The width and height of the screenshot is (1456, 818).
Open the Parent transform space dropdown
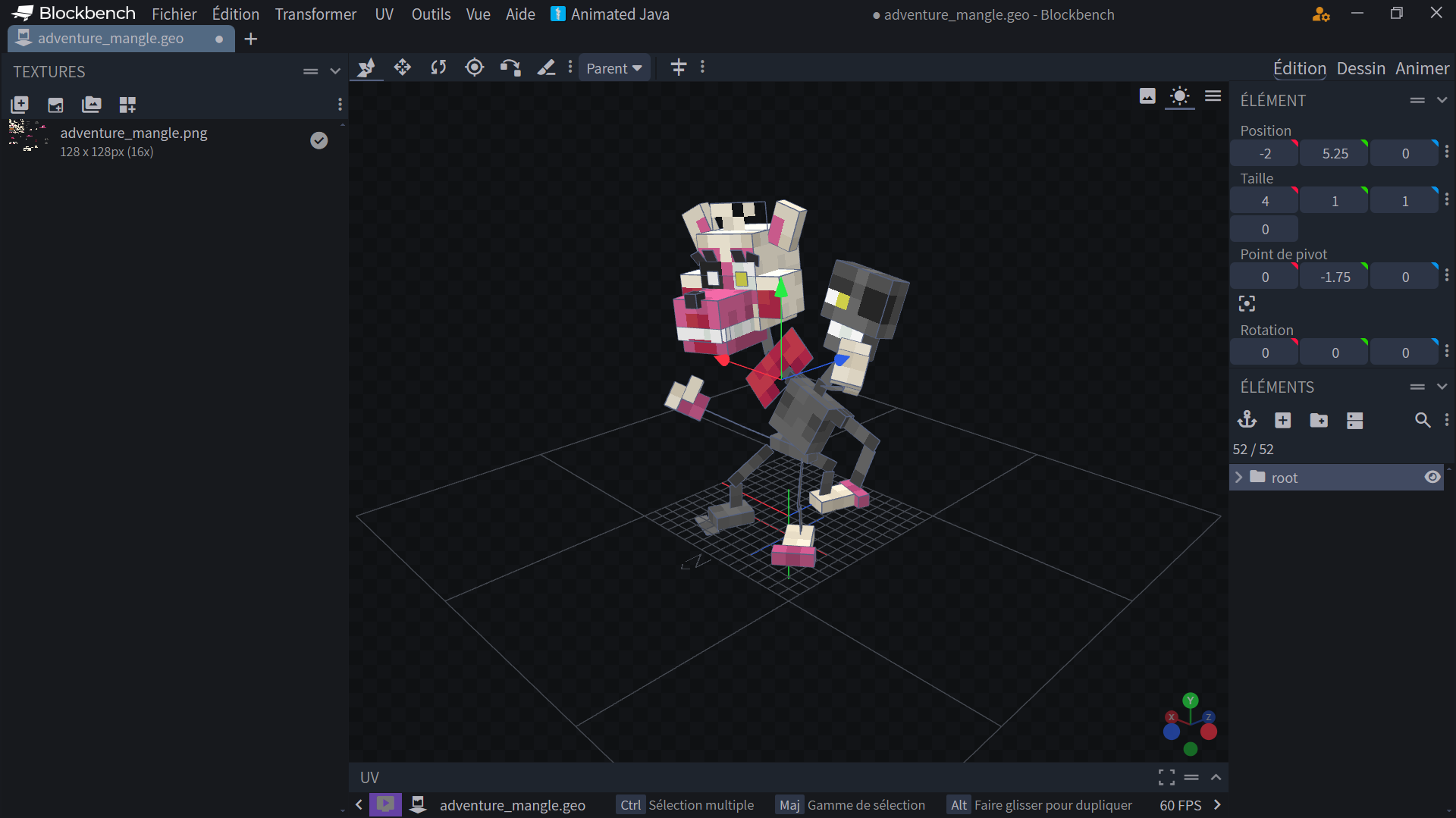(x=614, y=68)
